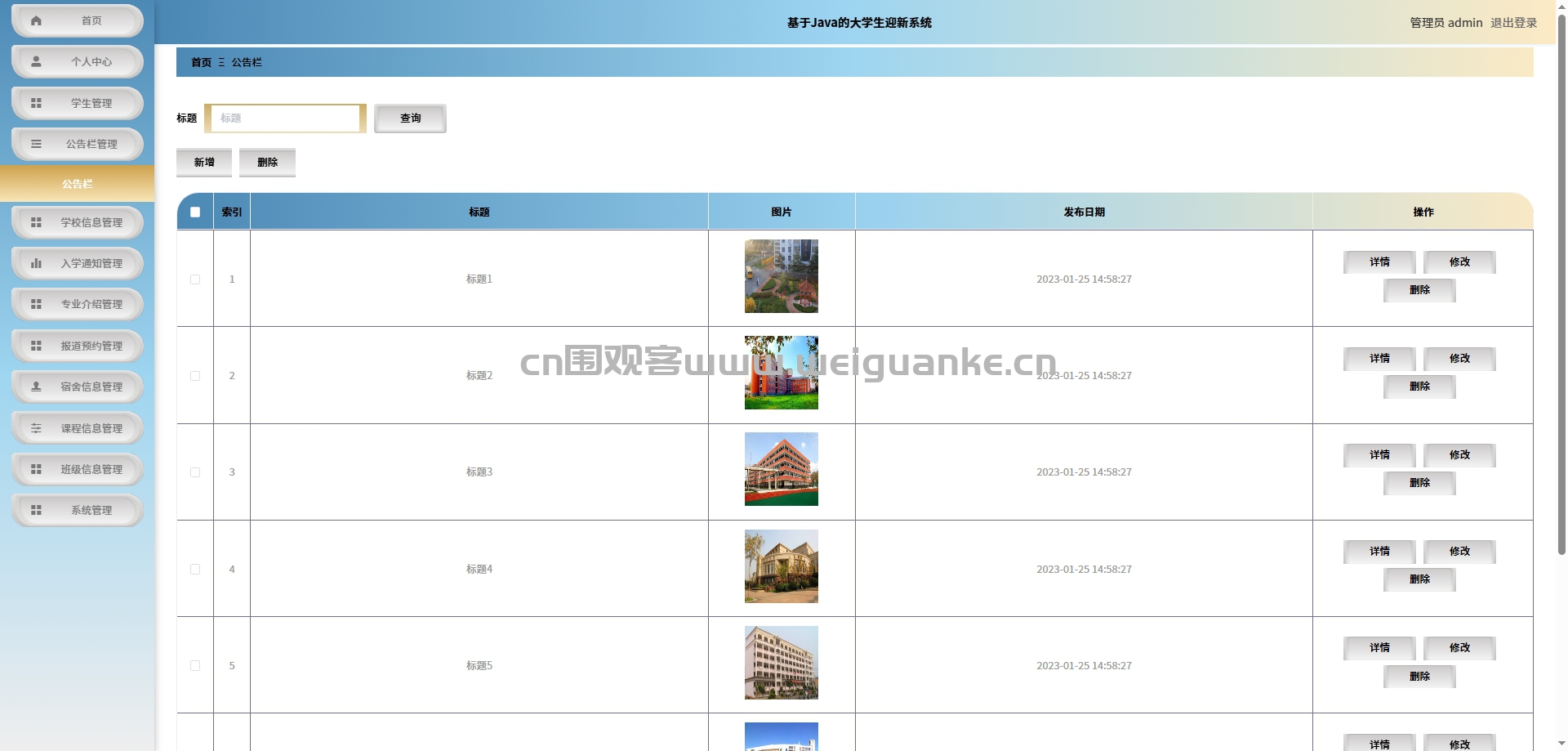1568x751 pixels.
Task: Expand the 学生管理 sidebar menu
Action: click(78, 103)
